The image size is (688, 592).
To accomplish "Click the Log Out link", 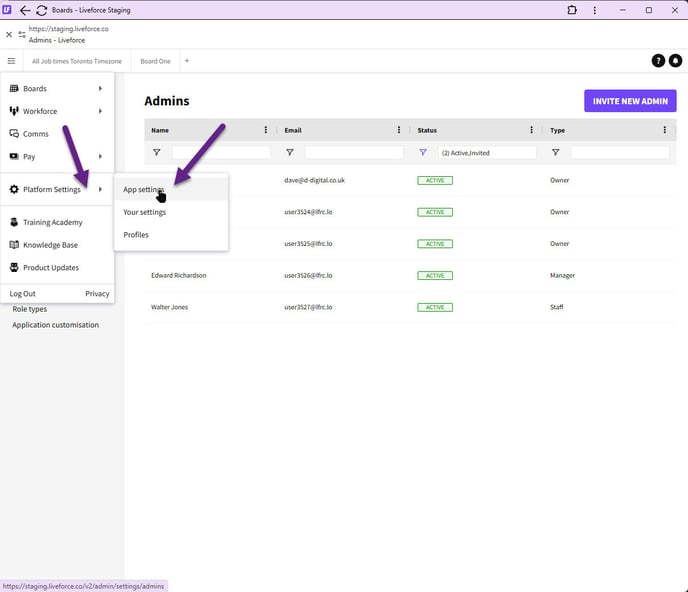I will coord(23,294).
